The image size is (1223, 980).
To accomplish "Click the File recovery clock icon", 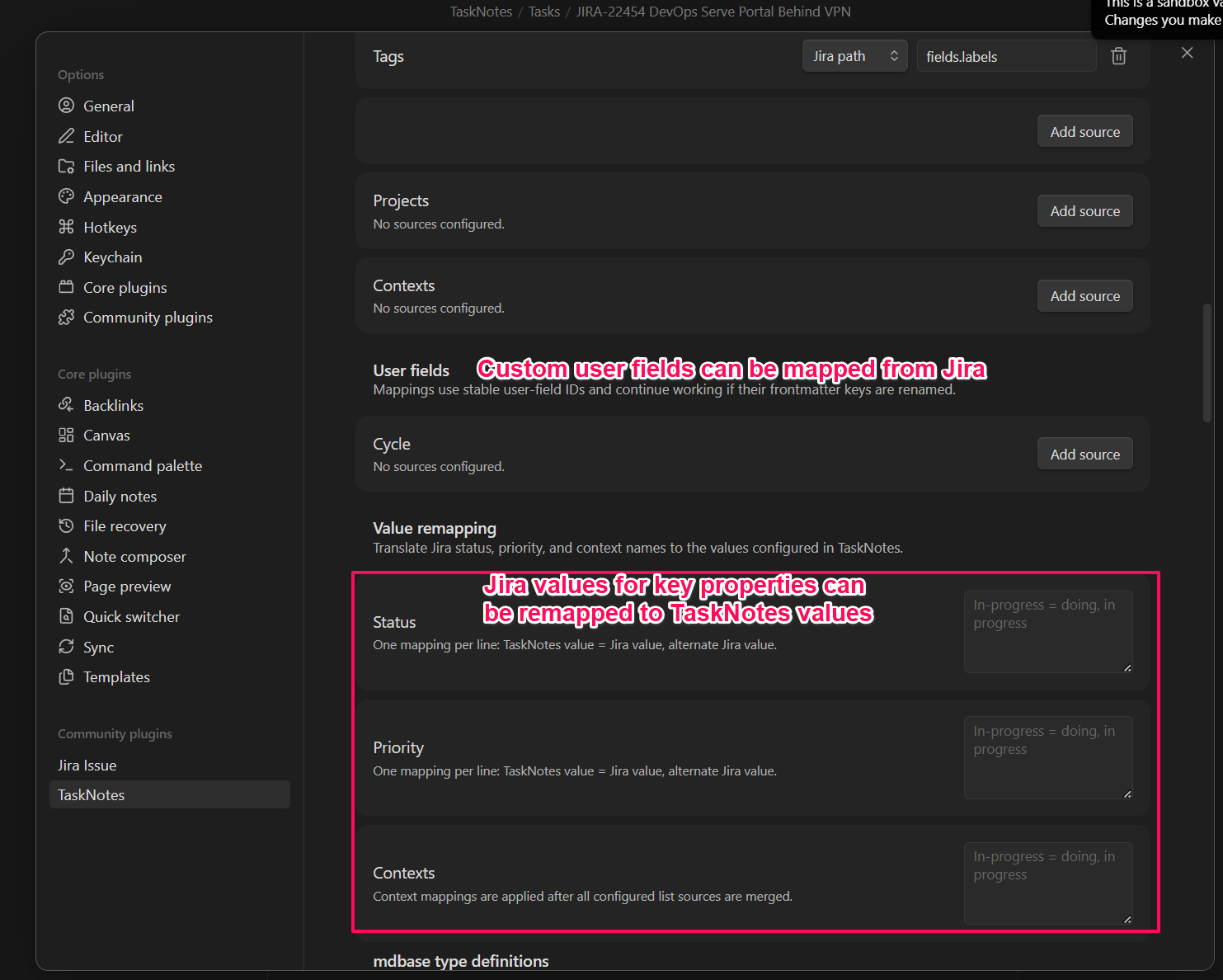I will (x=66, y=525).
